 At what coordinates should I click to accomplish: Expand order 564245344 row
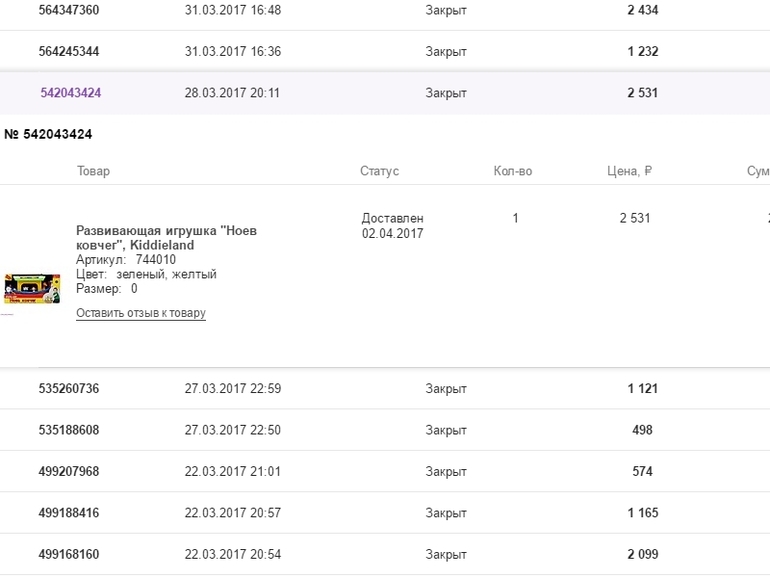(68, 51)
